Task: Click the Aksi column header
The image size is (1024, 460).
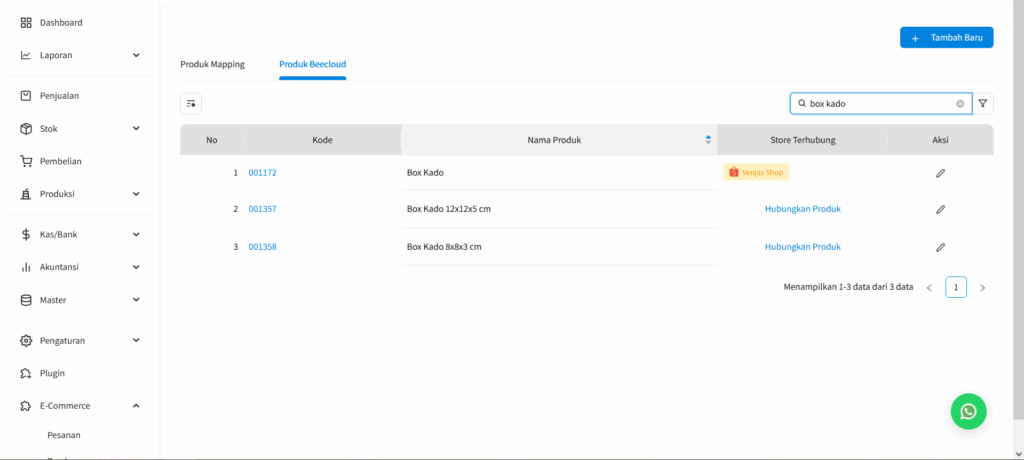Action: point(940,140)
